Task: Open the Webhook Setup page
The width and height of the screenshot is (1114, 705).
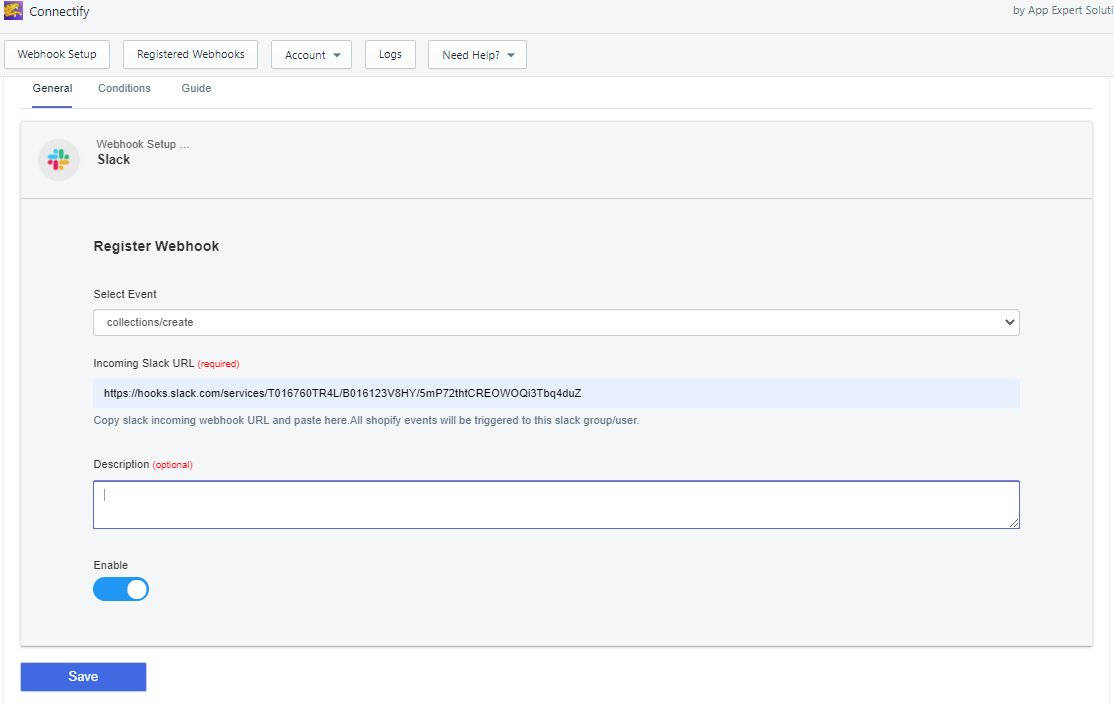Action: (x=57, y=55)
